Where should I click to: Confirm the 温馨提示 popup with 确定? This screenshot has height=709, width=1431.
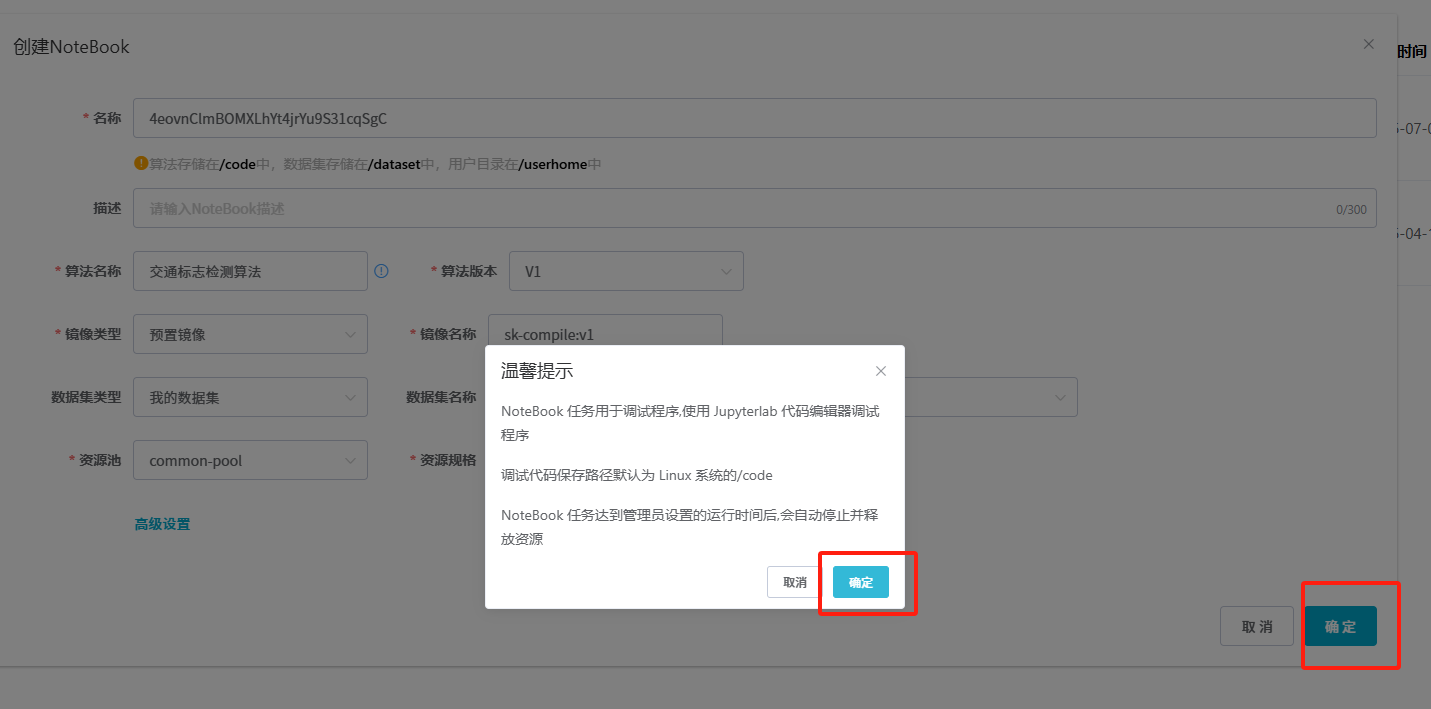click(x=860, y=582)
